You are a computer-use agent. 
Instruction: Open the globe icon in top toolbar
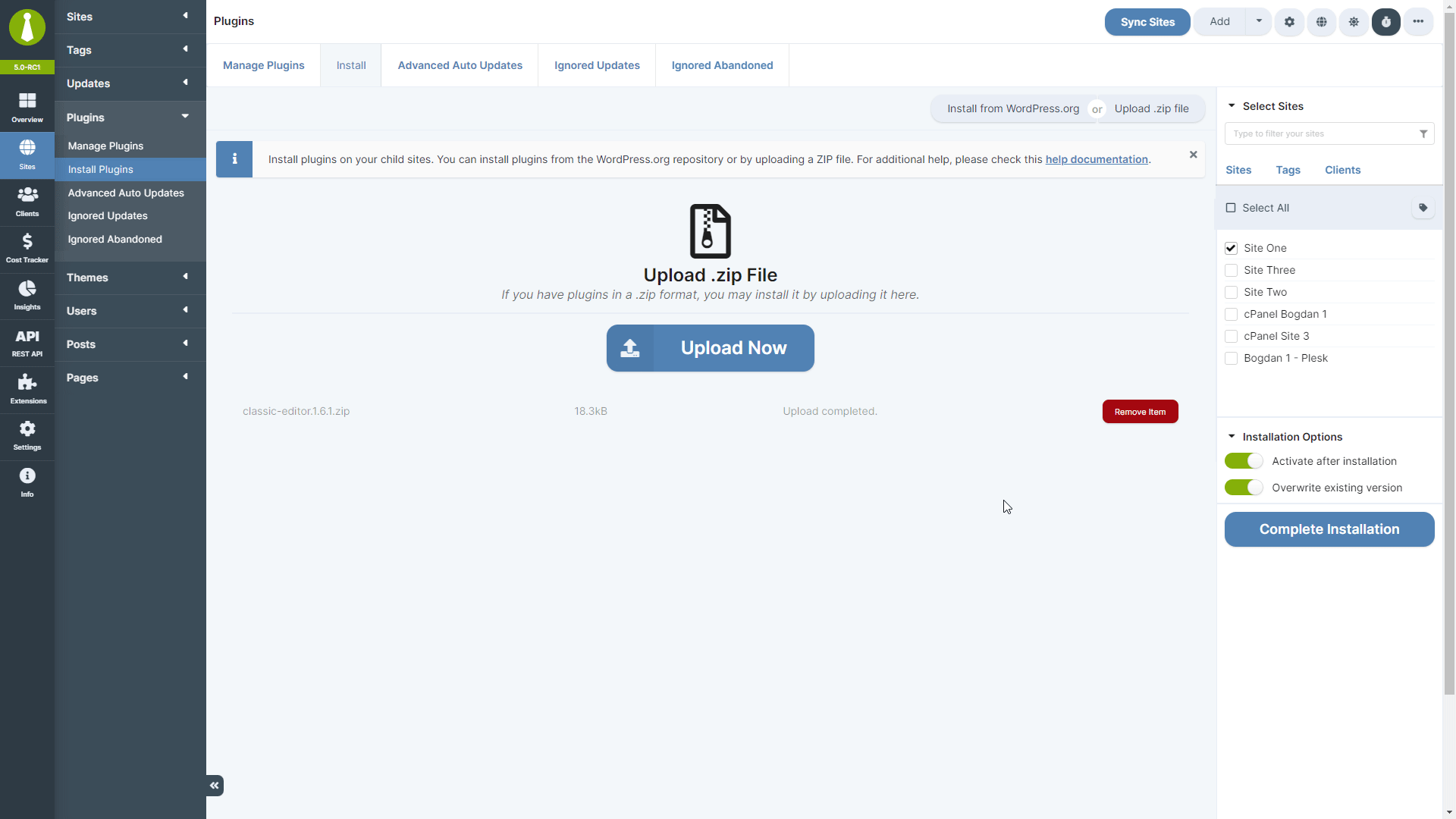1322,22
